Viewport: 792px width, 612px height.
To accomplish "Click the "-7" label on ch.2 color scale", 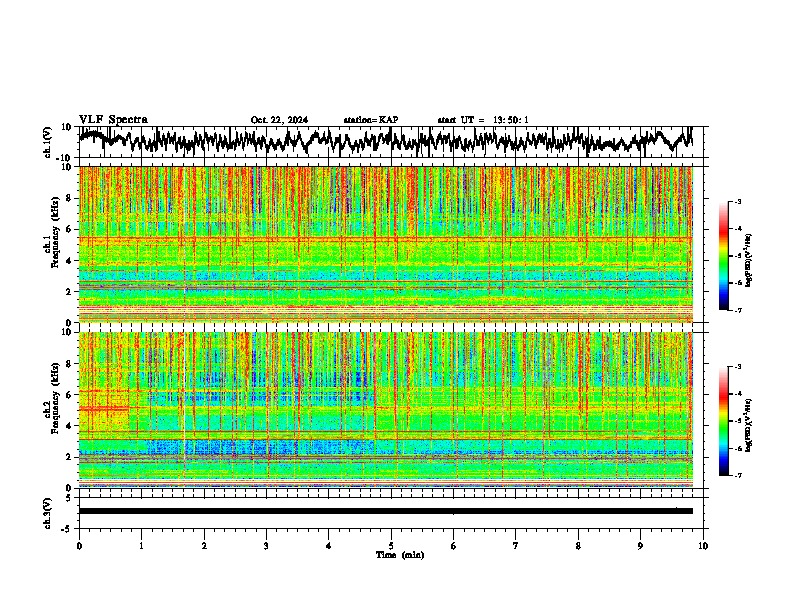I will coord(738,476).
